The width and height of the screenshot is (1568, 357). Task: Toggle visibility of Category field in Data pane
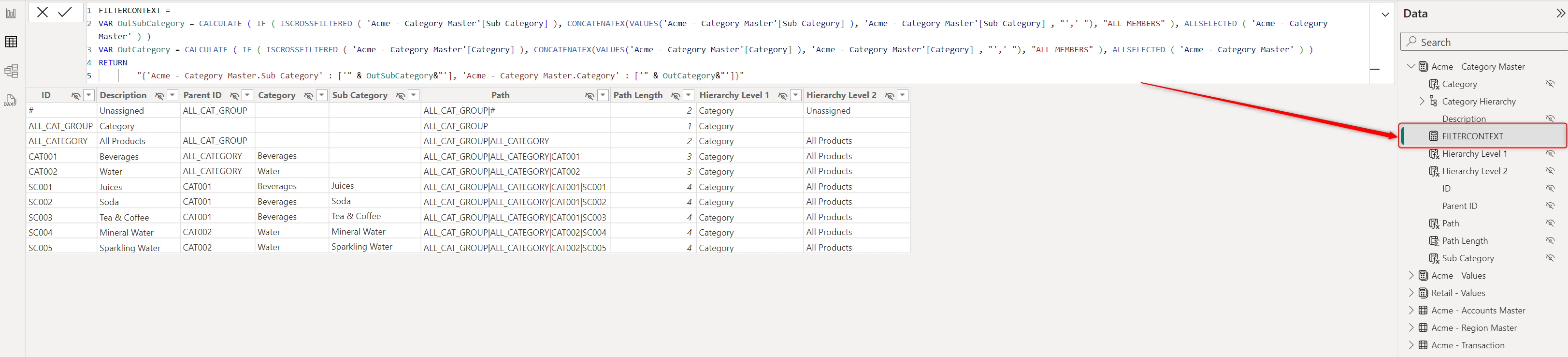[1550, 84]
